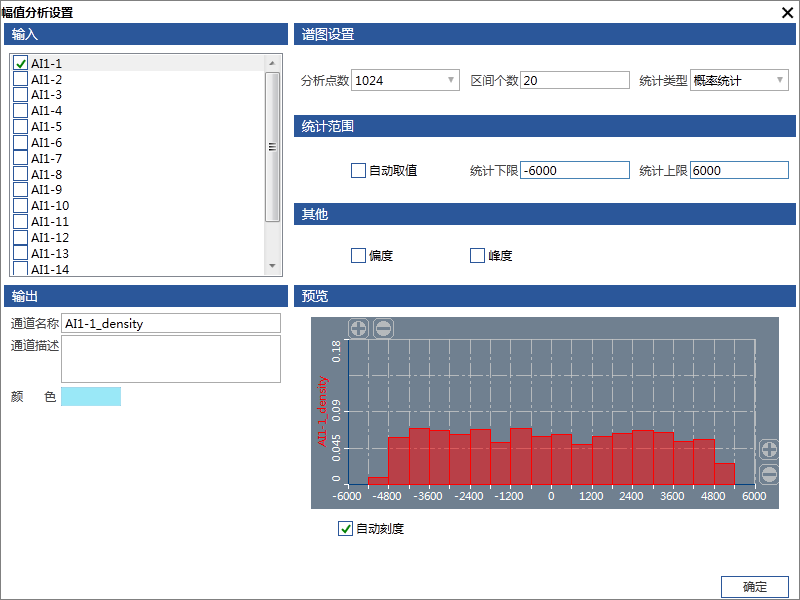Check the AI1-5 channel checkbox
The width and height of the screenshot is (800, 600).
(20, 127)
